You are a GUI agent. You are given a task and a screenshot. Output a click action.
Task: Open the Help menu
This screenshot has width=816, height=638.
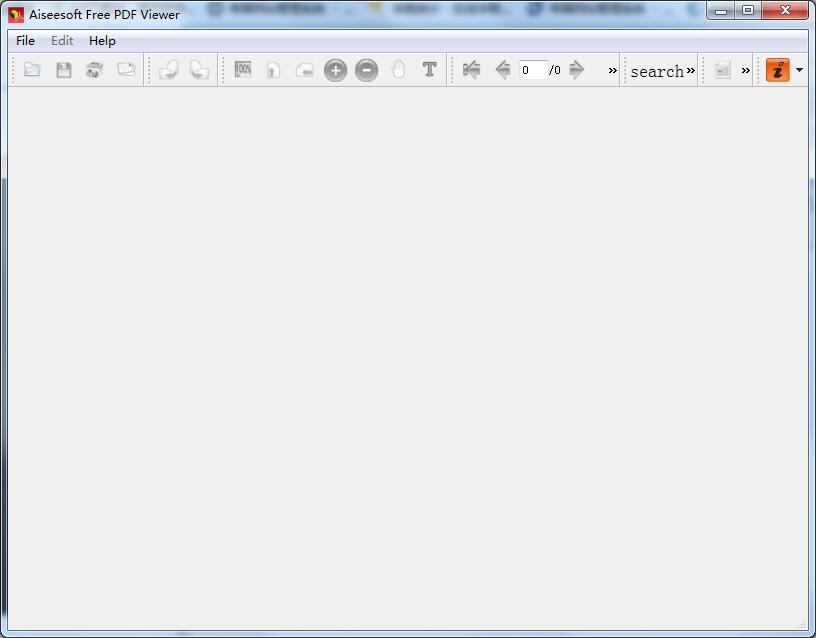pos(102,41)
